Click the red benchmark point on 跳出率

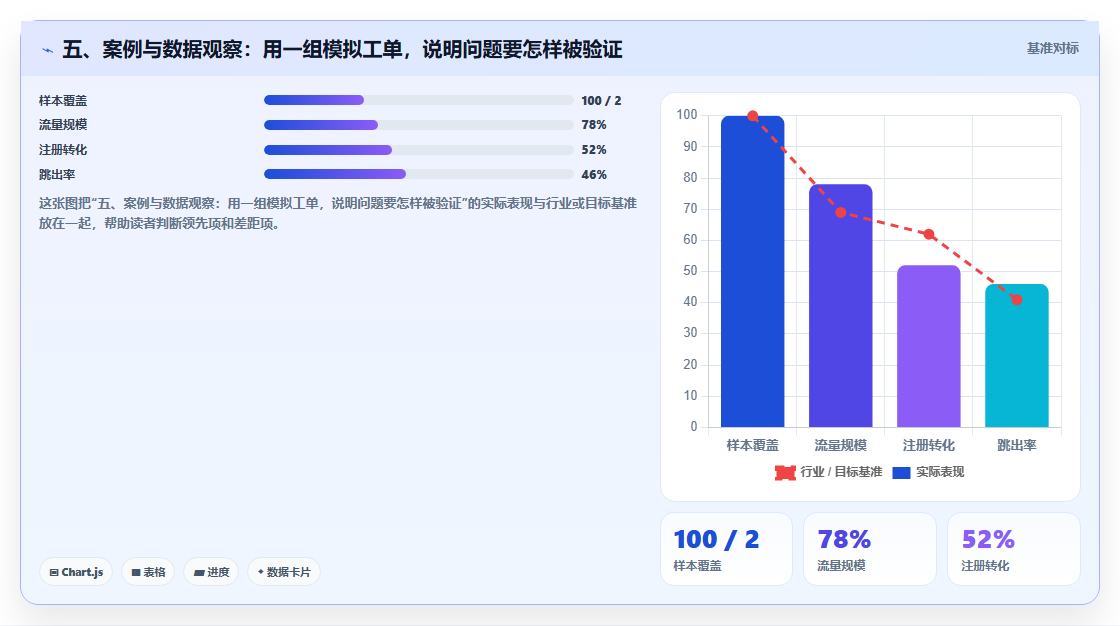pyautogui.click(x=1016, y=299)
